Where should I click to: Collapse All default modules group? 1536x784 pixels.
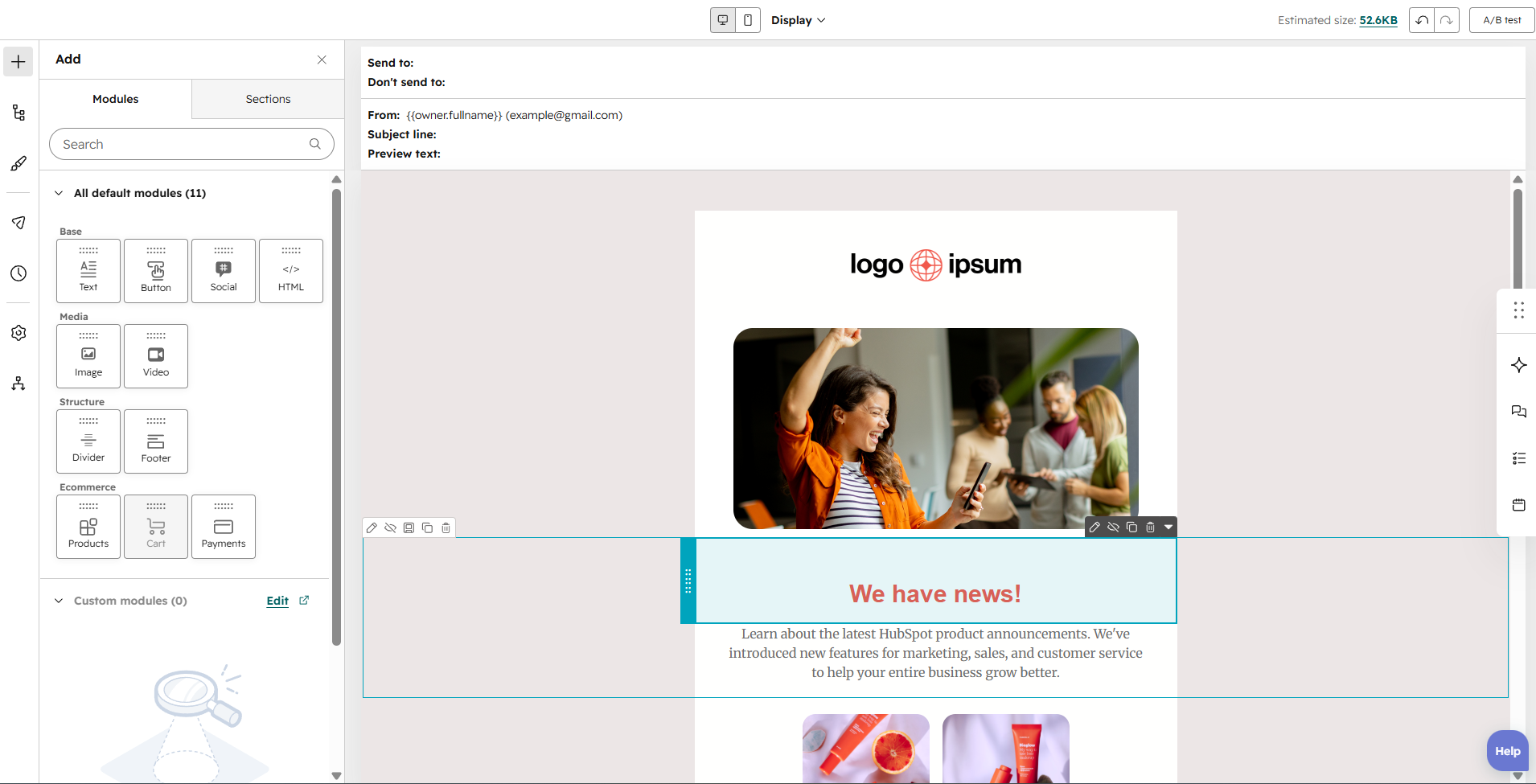(59, 193)
